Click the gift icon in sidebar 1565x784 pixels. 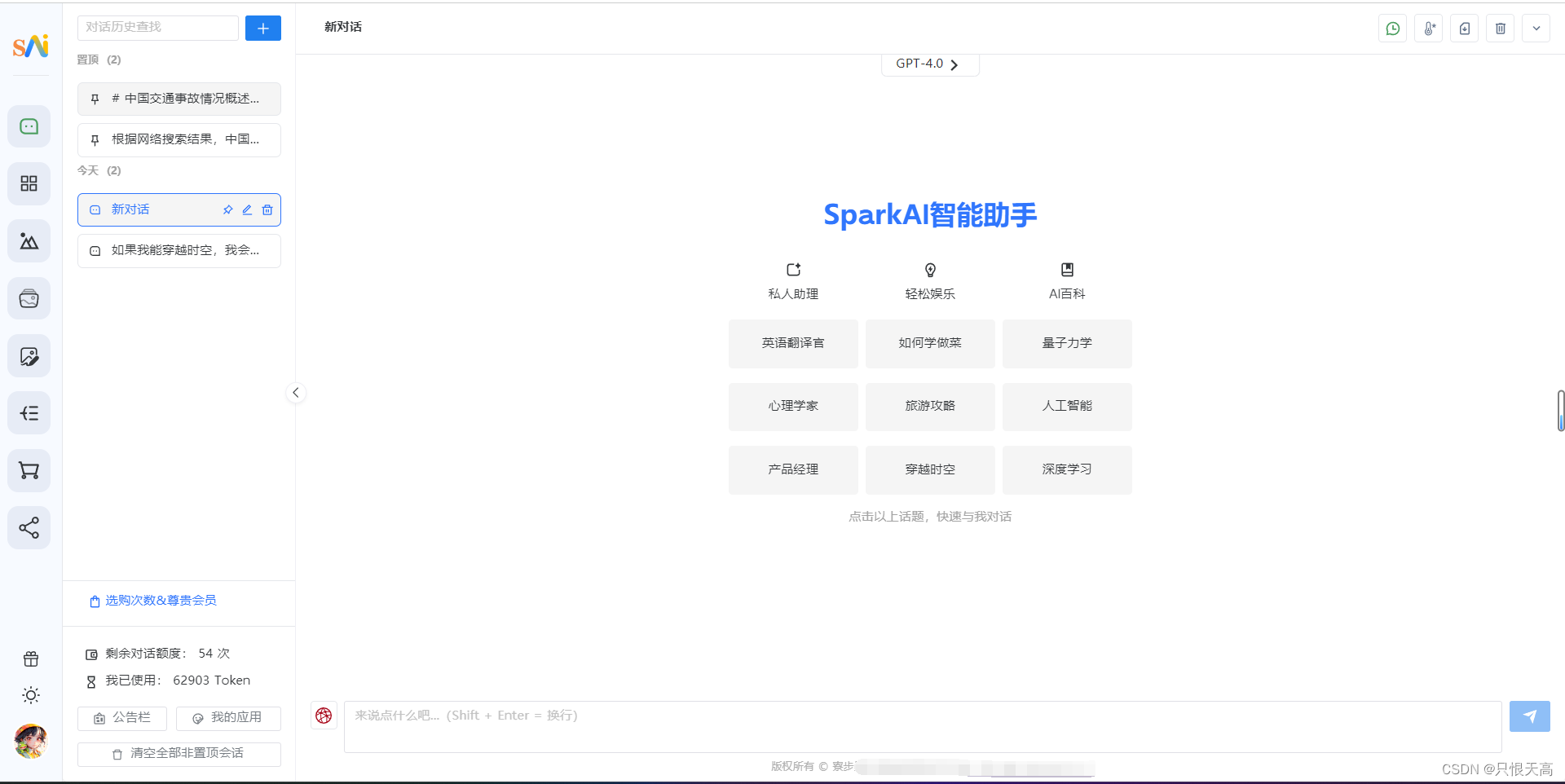(x=31, y=658)
